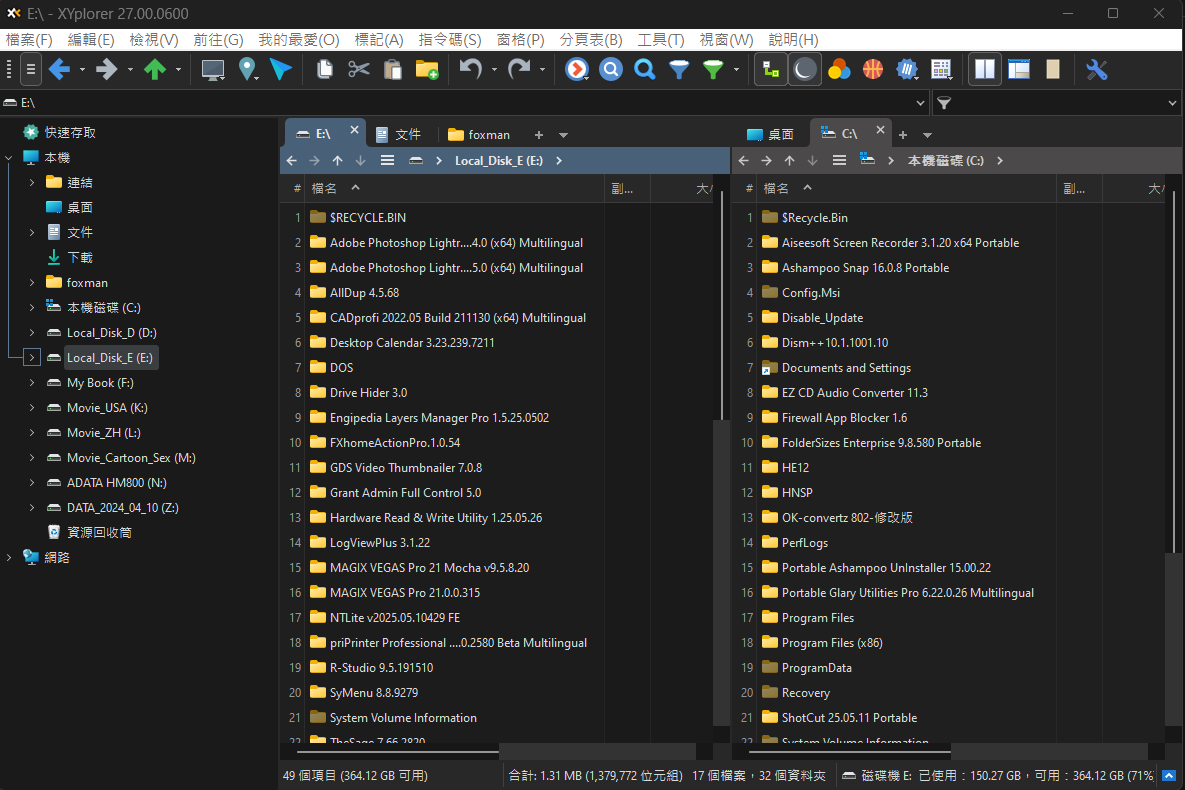
Task: Toggle Dark Mode with the moon icon
Action: pos(805,70)
